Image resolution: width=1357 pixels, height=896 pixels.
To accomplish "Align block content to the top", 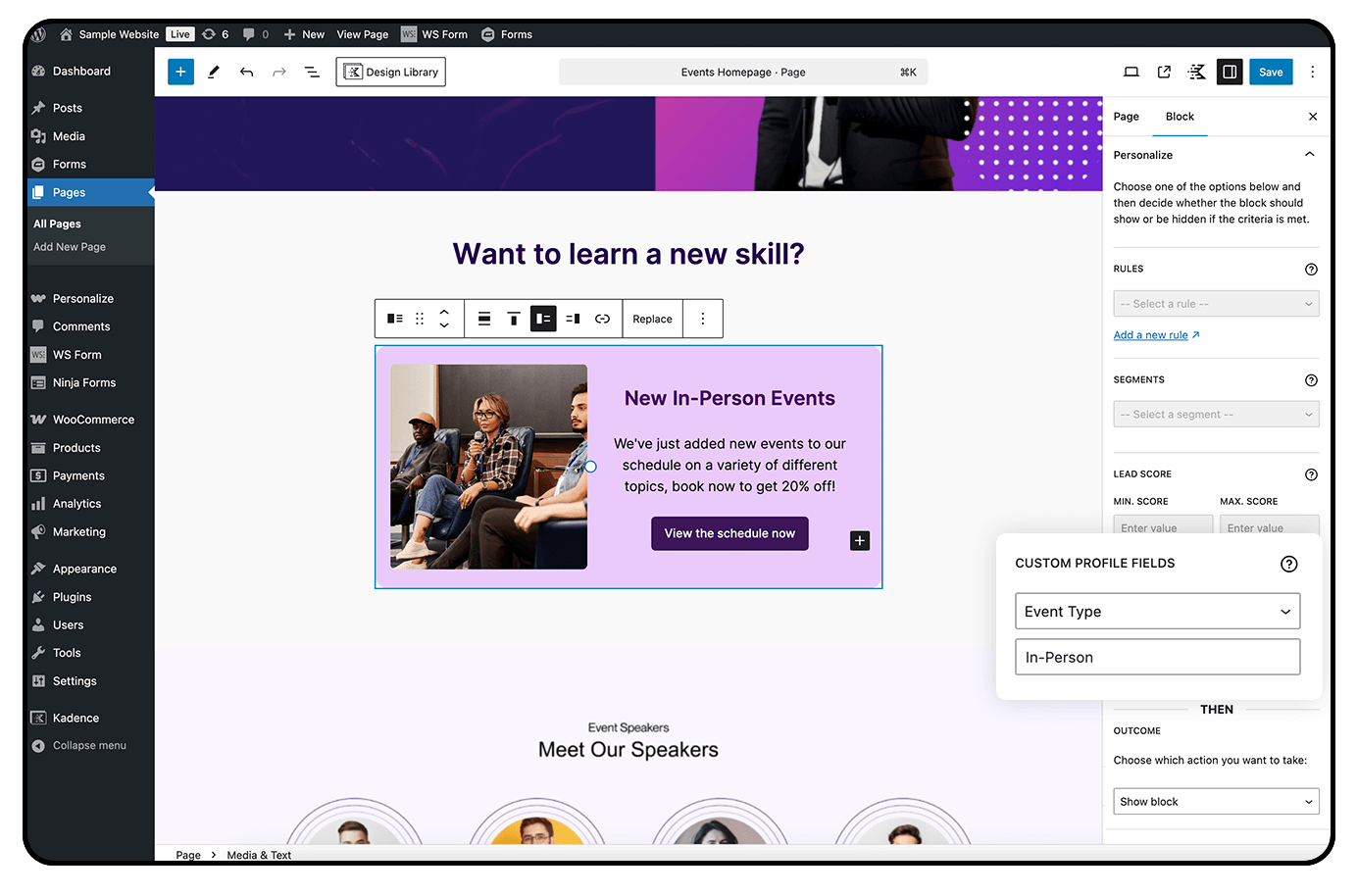I will [514, 318].
